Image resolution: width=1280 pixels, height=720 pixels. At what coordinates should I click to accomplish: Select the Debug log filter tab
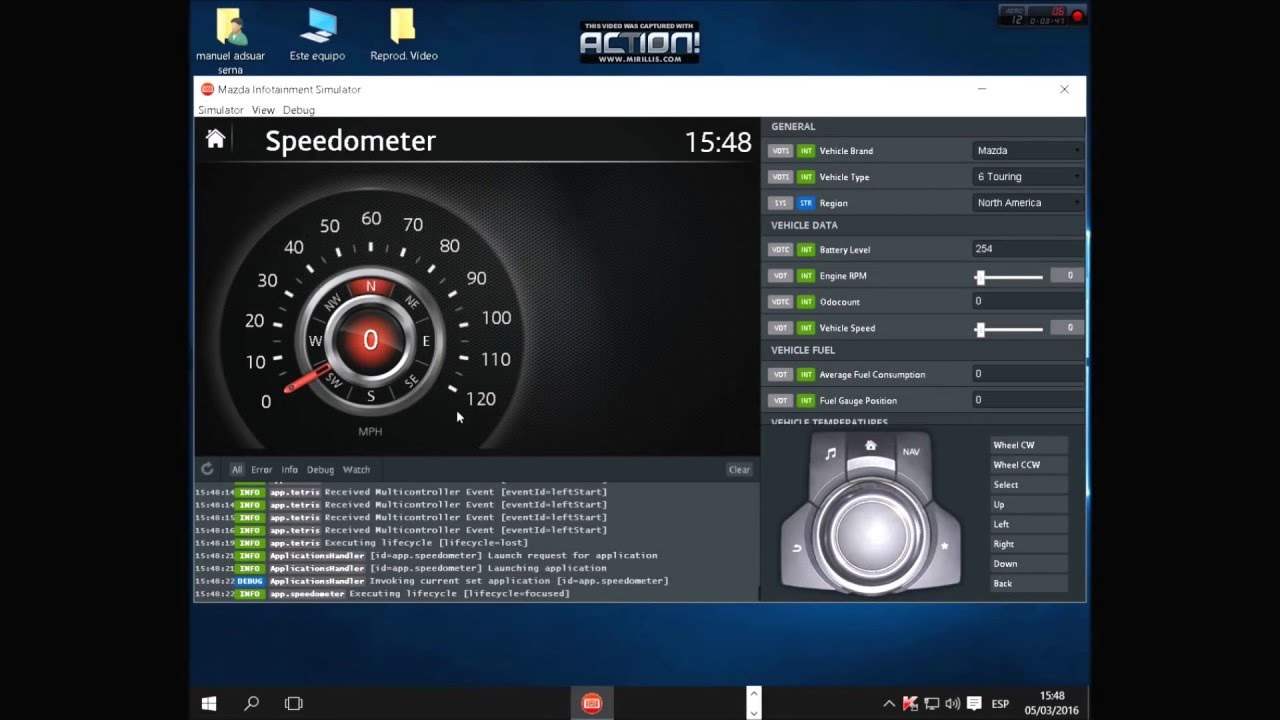click(320, 469)
